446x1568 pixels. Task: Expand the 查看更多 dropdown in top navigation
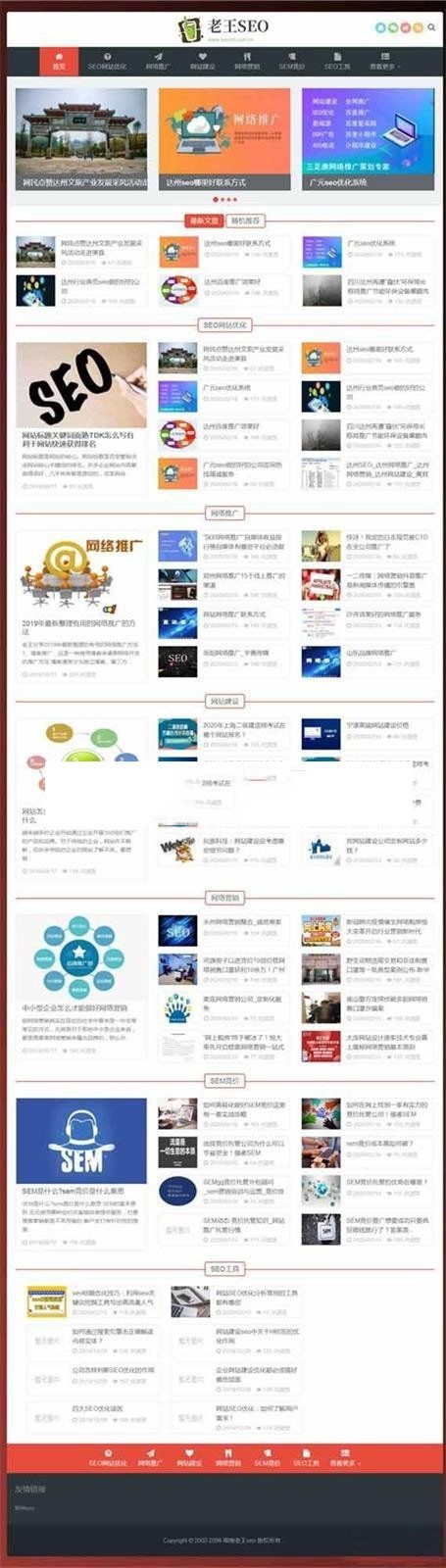[385, 62]
